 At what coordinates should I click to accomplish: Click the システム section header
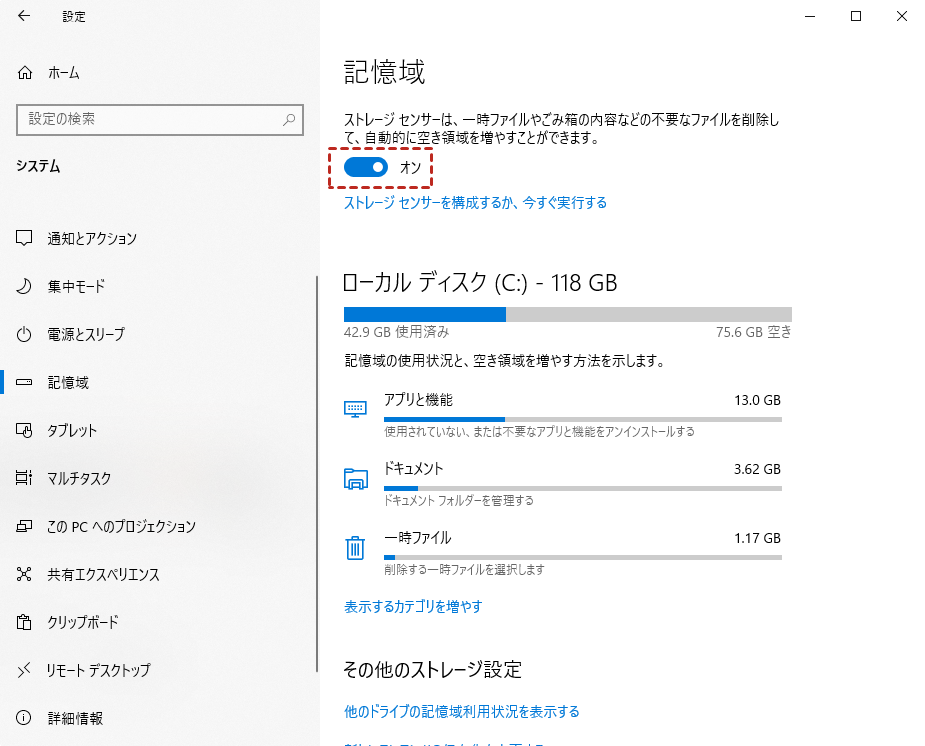(38, 166)
